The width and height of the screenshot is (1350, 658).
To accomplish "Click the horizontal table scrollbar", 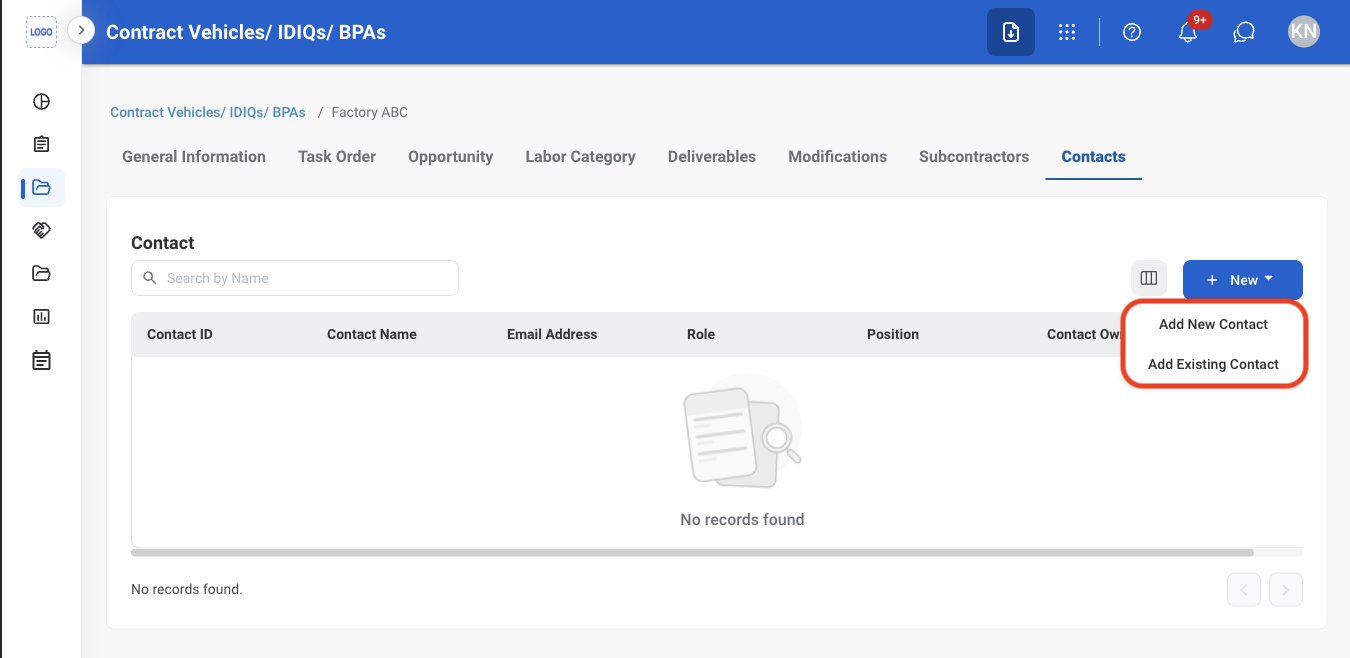I will point(692,552).
